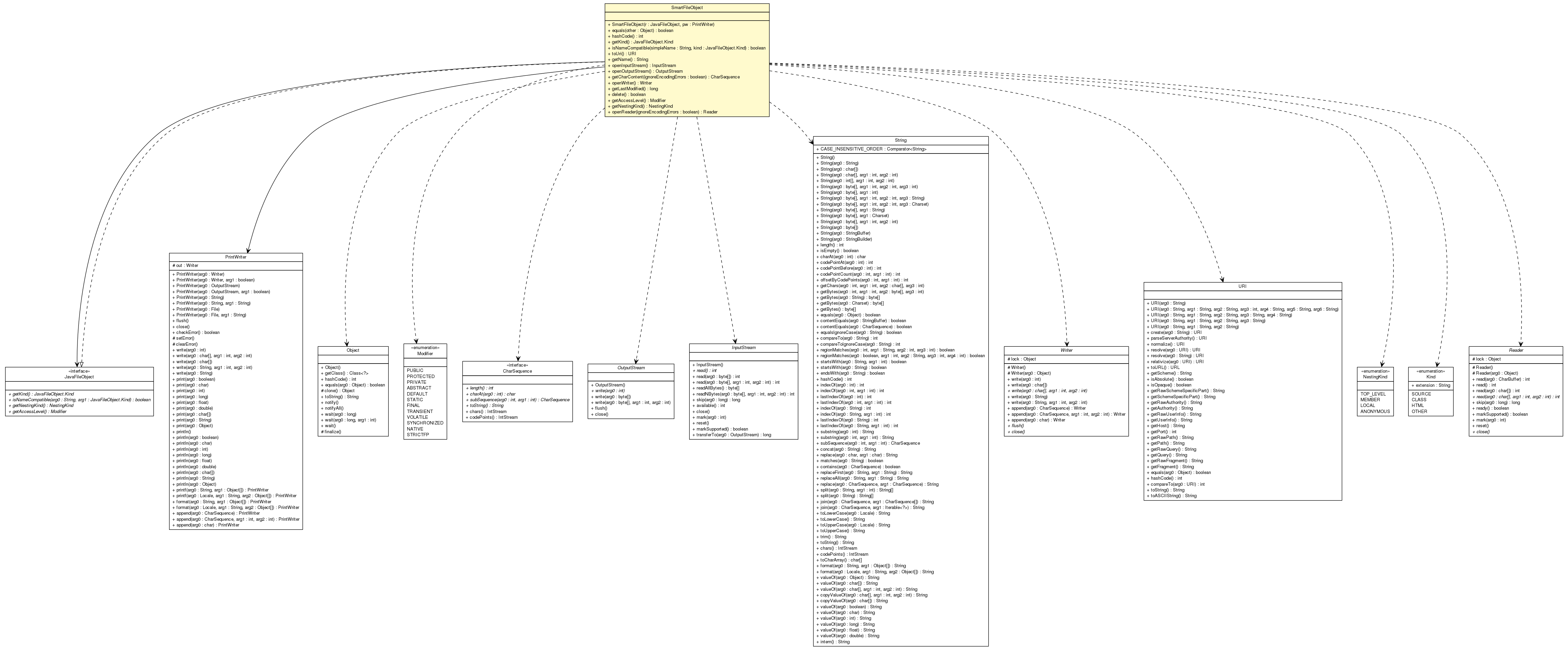This screenshot has height=650, width=1568.
Task: Select getLastModified() : long method
Action: [633, 89]
